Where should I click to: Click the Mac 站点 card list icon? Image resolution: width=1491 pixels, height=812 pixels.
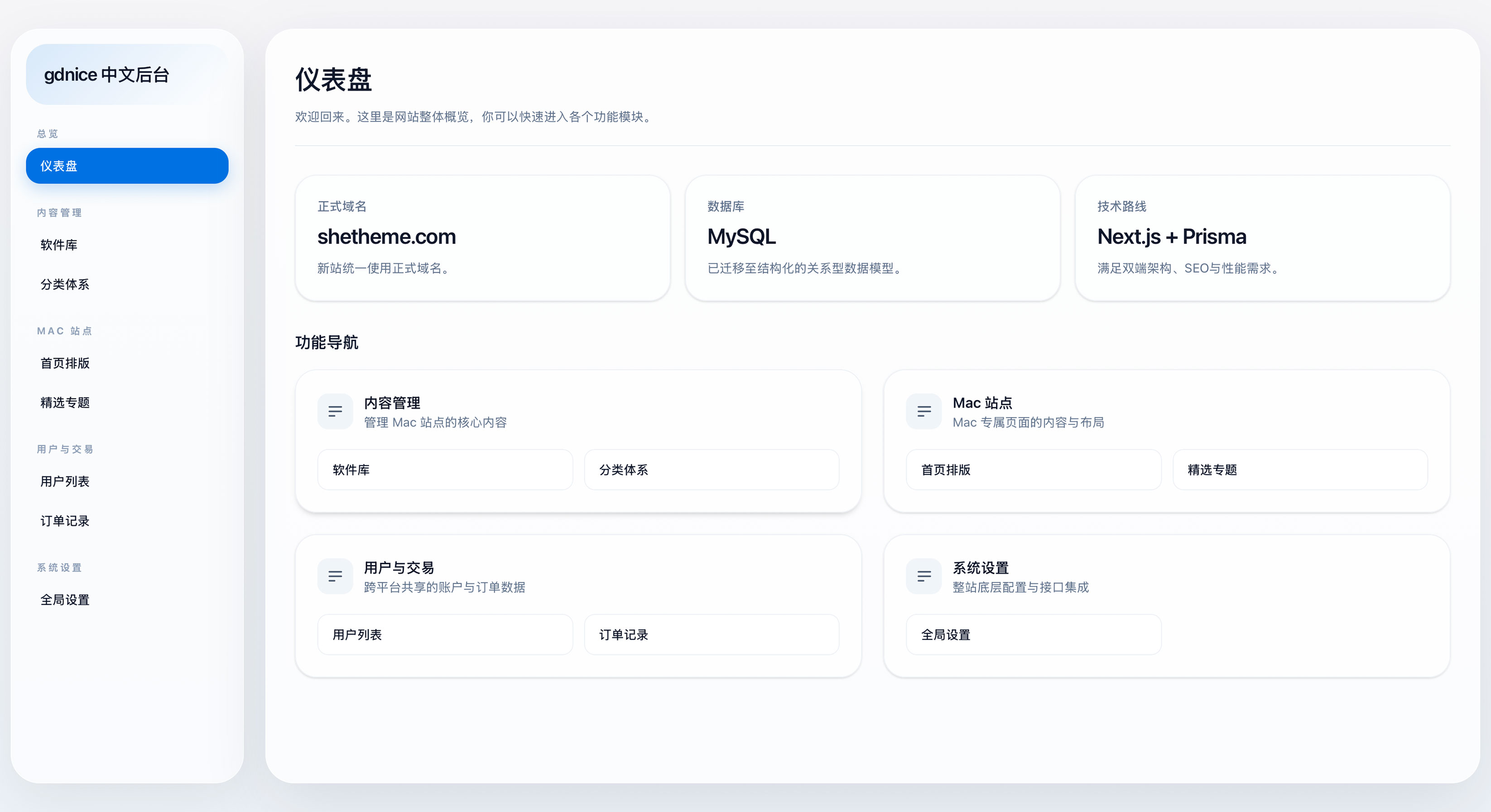(924, 412)
